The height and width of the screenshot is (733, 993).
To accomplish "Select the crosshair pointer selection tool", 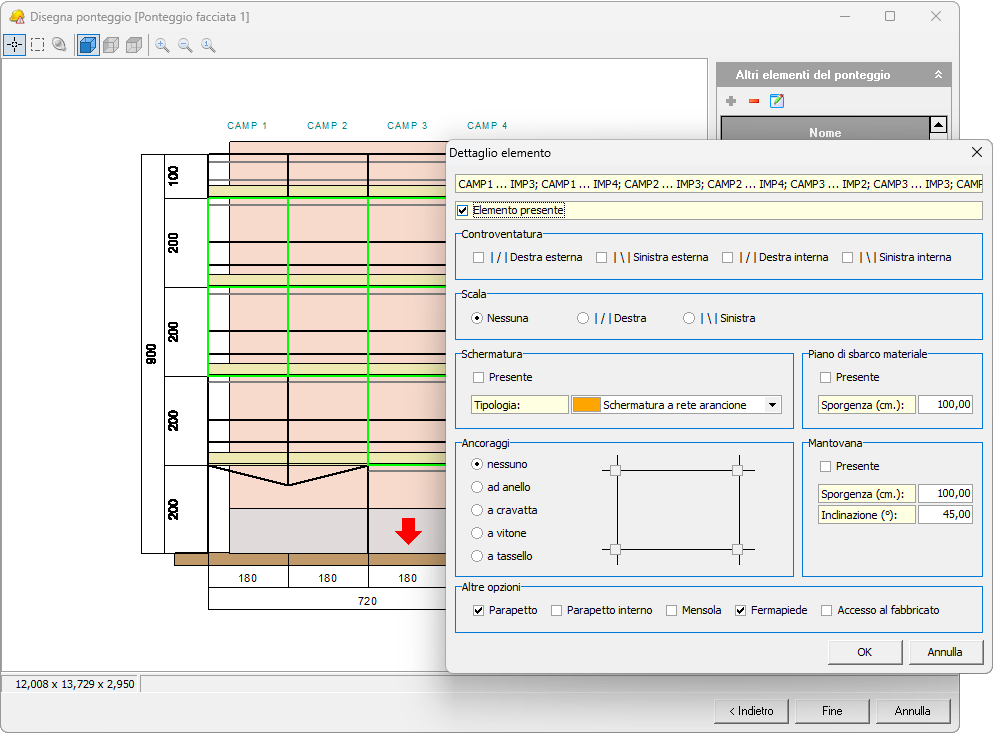I will [14, 45].
